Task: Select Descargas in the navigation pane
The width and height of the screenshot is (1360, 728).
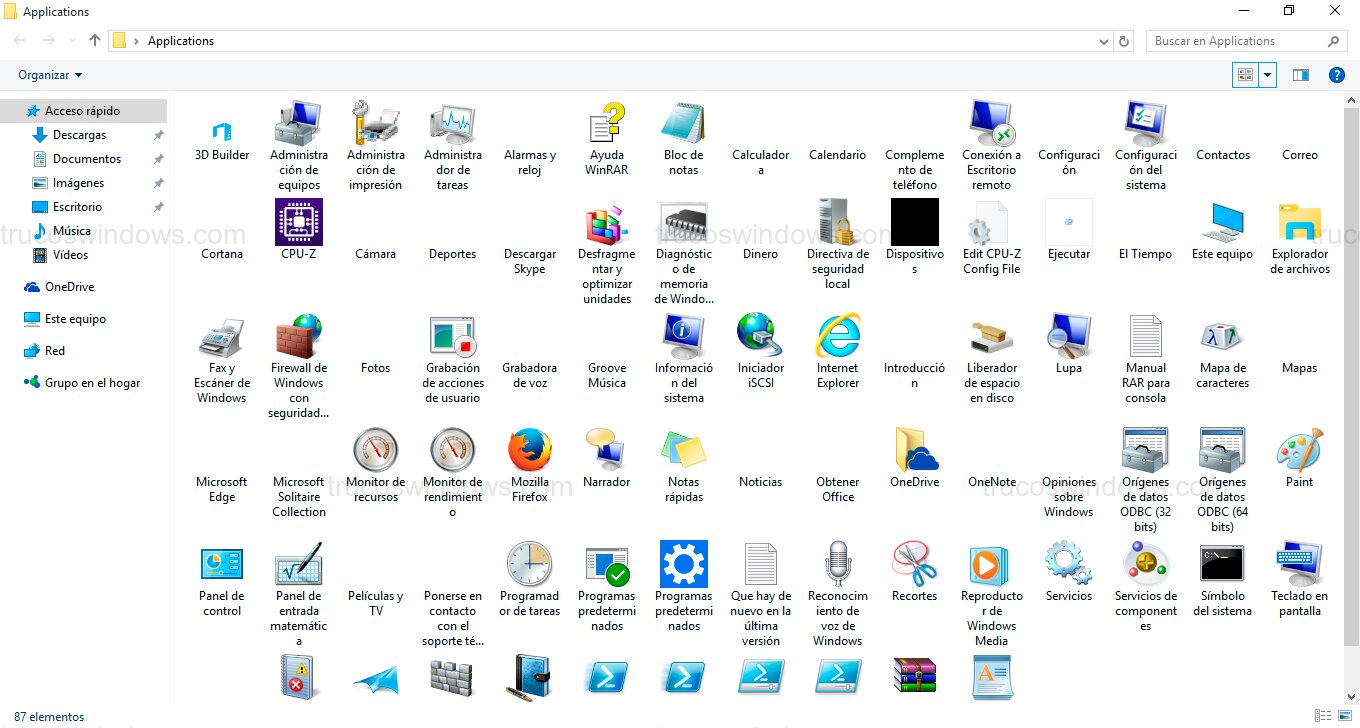Action: tap(79, 135)
